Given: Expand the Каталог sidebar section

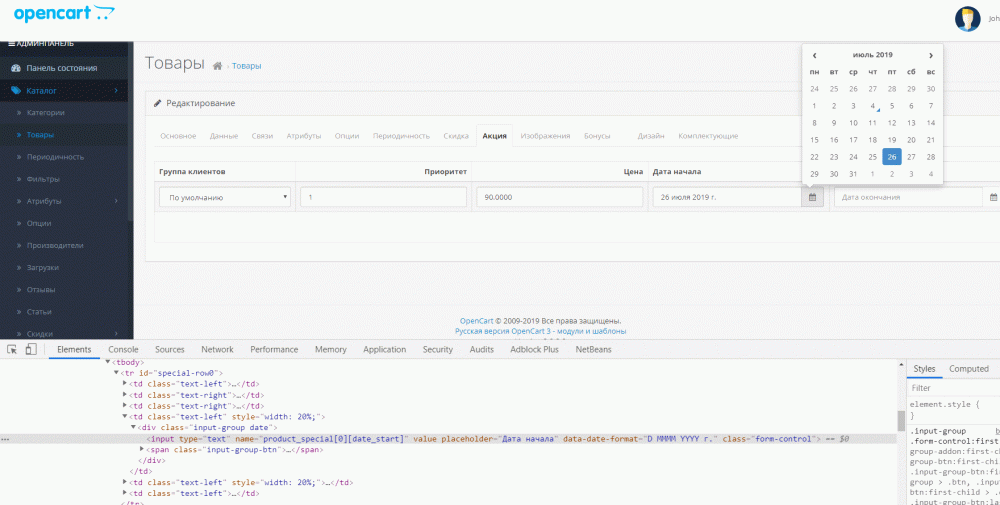Looking at the screenshot, I should pos(115,91).
